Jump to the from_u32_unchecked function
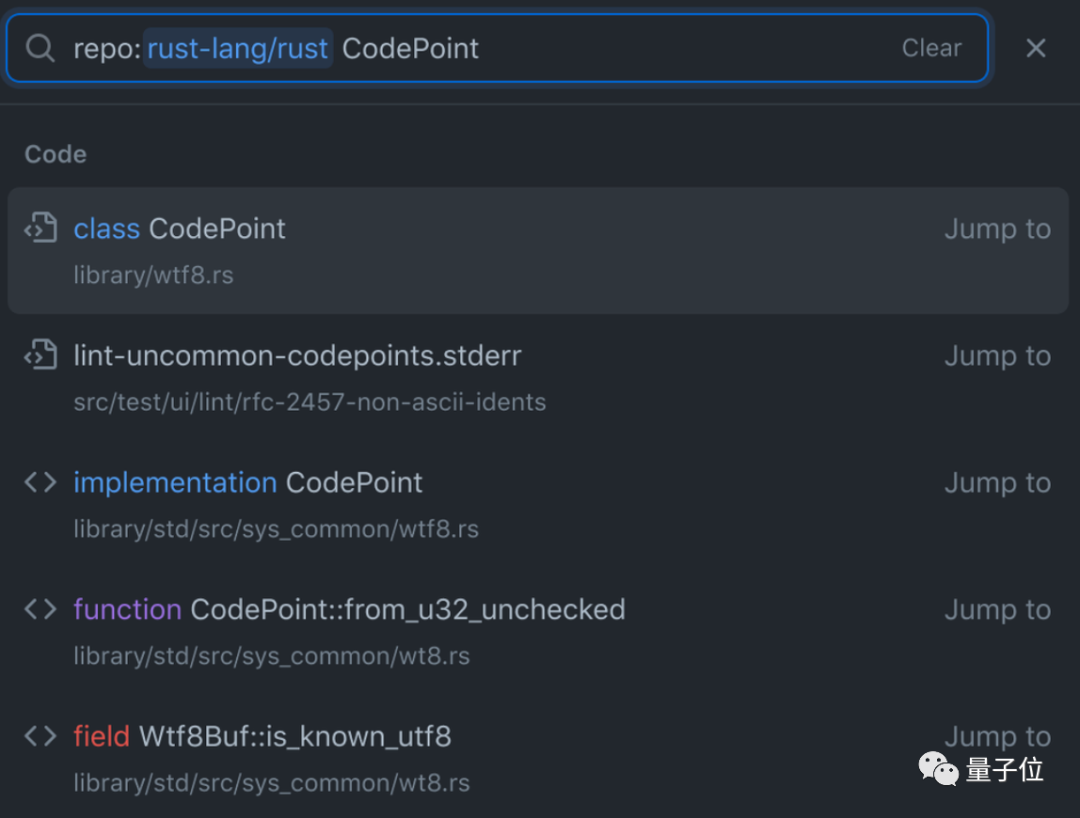The image size is (1080, 818). point(997,610)
